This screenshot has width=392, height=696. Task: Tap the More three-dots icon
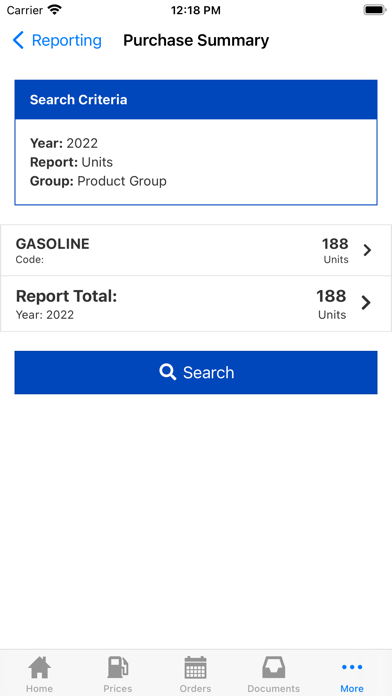(352, 667)
